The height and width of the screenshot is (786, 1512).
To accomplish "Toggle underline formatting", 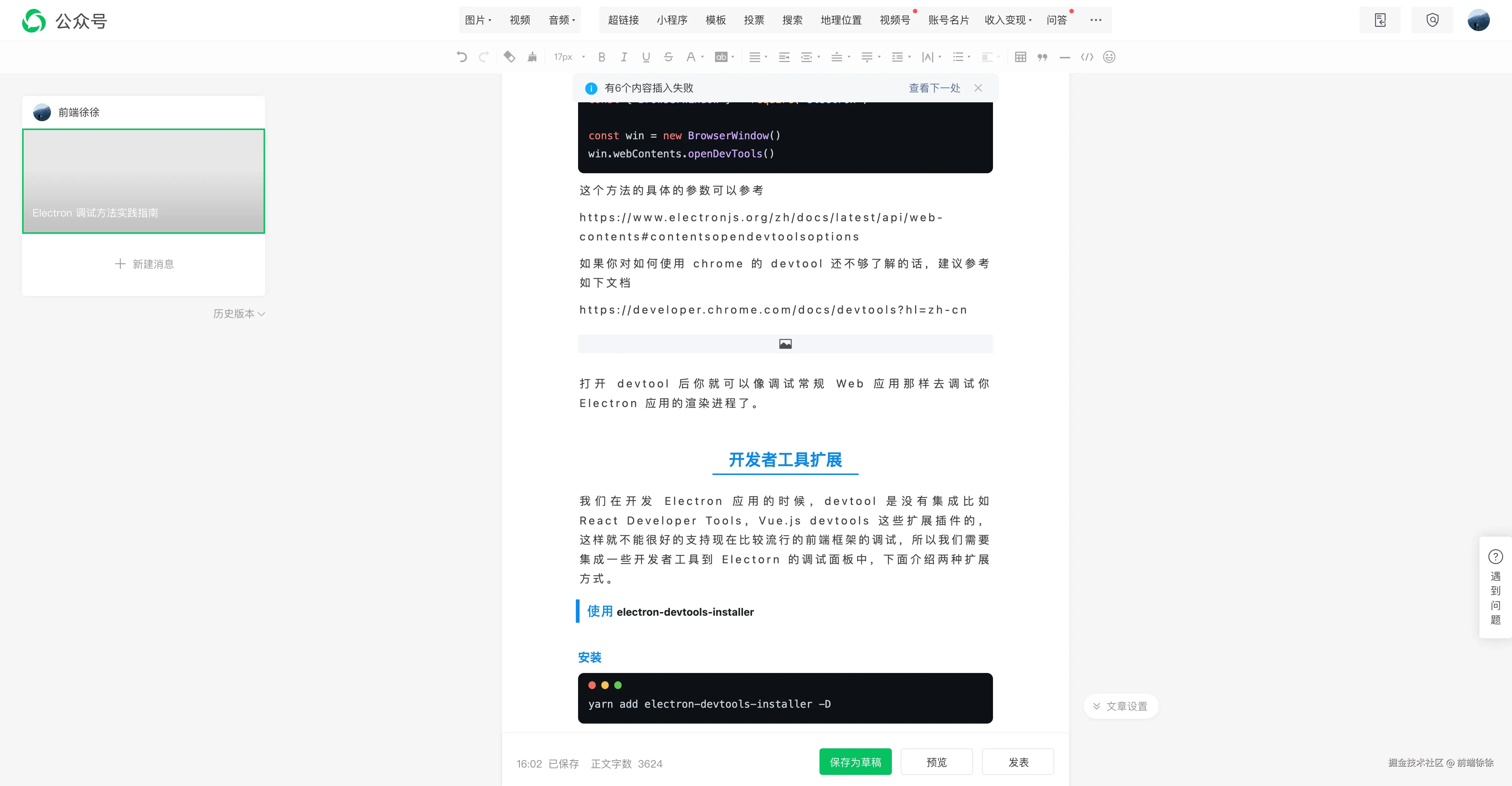I will (x=646, y=57).
